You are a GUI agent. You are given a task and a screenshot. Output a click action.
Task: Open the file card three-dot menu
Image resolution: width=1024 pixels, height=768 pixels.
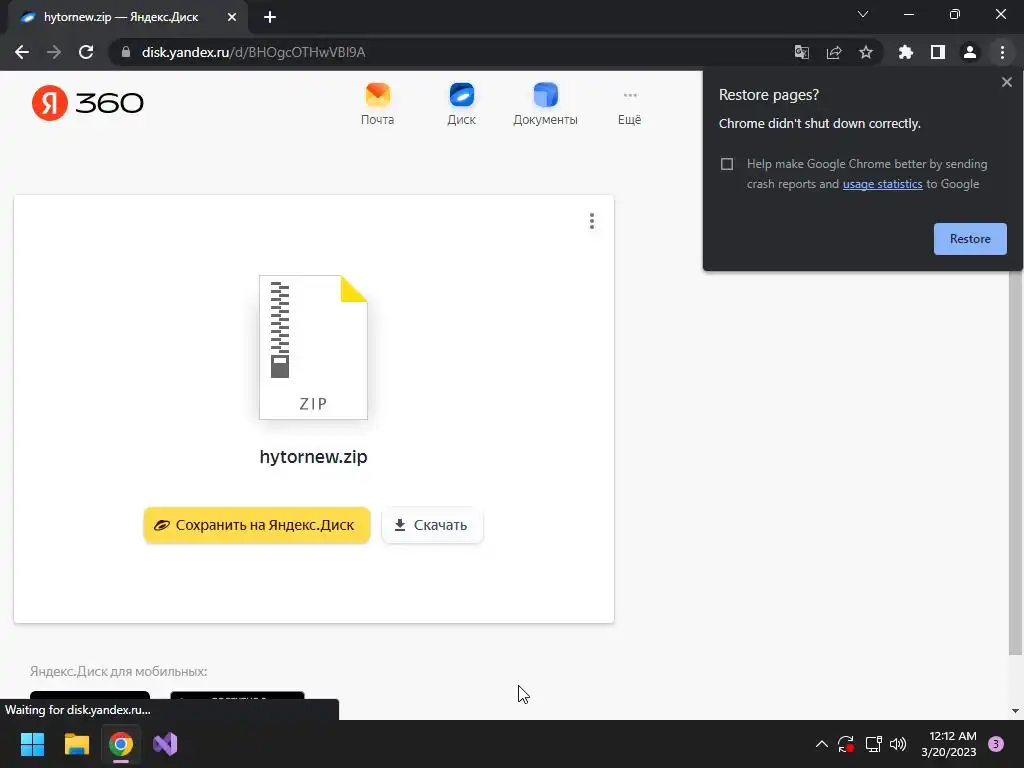pos(592,221)
